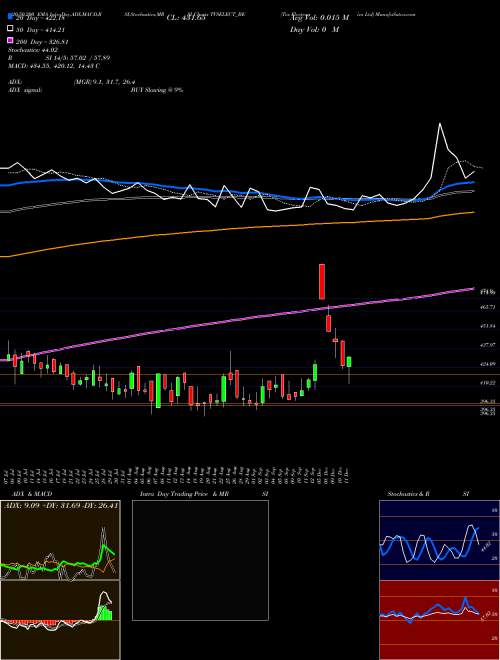Click the 'BUY Slowing @ 9%' signal text
The image size is (500, 660).
(x=157, y=90)
